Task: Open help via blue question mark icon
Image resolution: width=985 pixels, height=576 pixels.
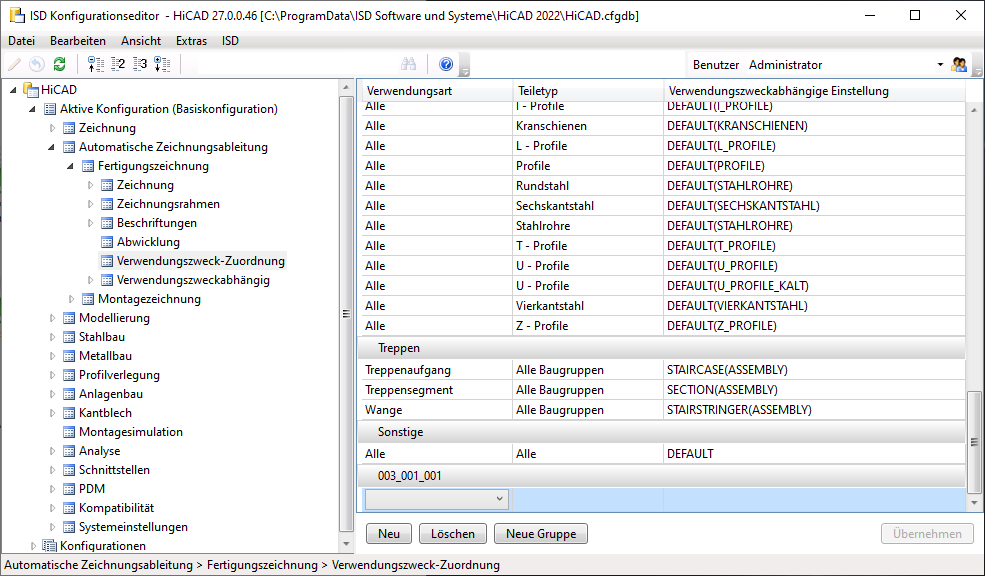Action: point(446,63)
